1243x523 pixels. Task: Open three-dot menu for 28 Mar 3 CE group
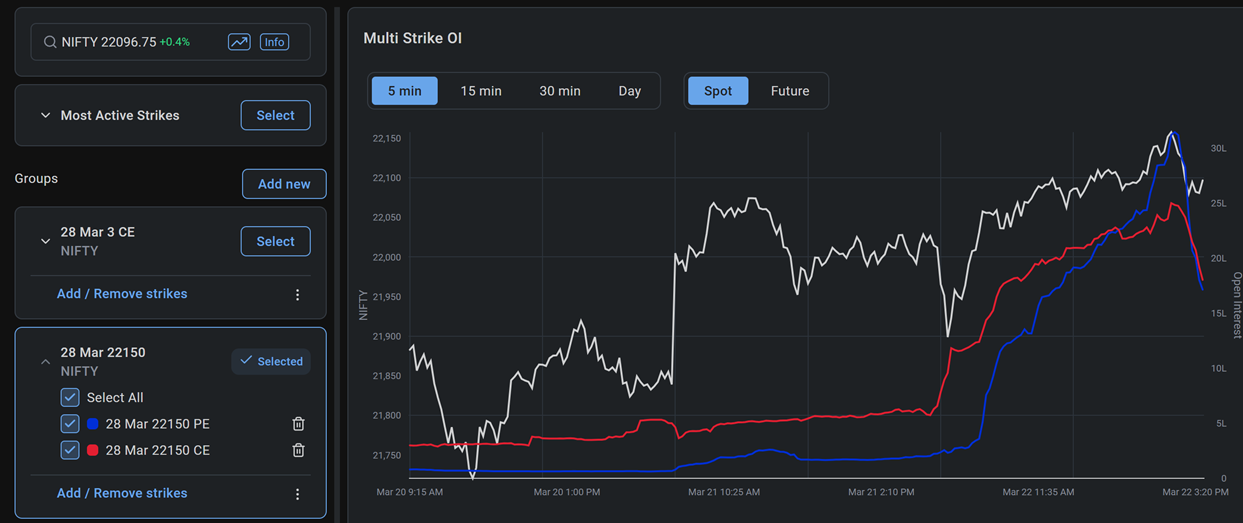[x=297, y=295]
